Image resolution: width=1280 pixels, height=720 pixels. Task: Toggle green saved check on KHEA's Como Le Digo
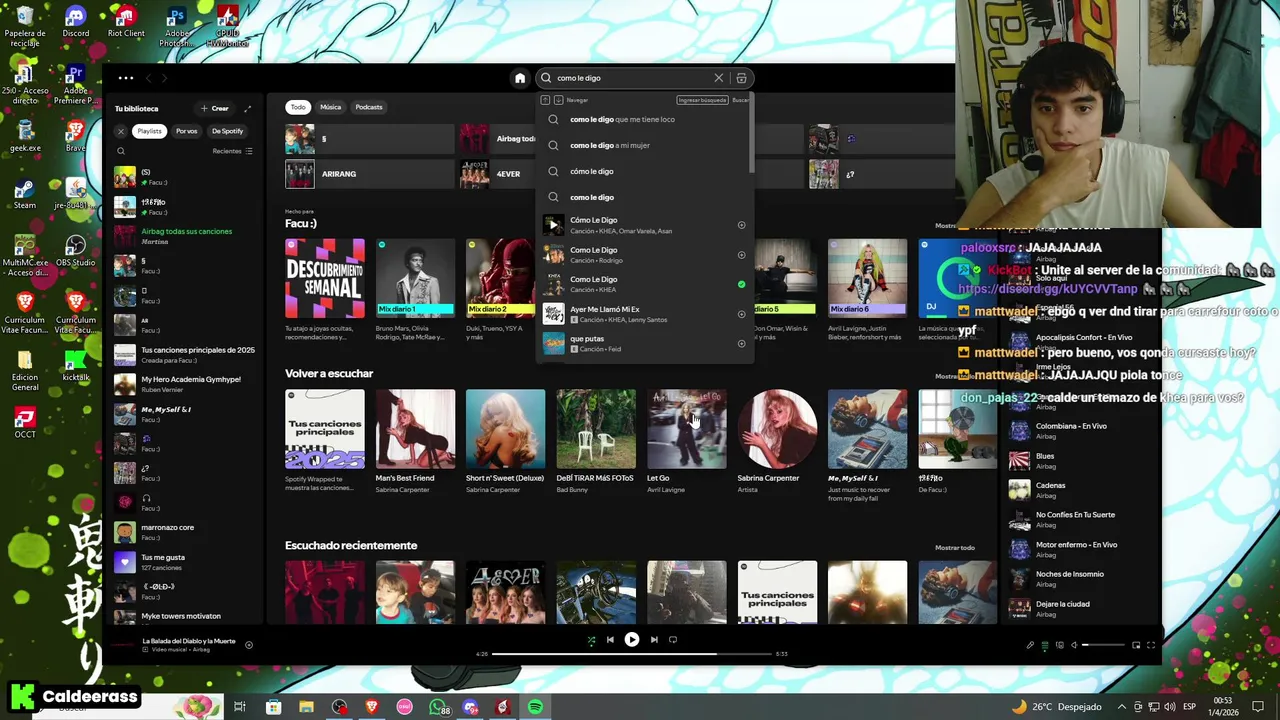coord(741,284)
